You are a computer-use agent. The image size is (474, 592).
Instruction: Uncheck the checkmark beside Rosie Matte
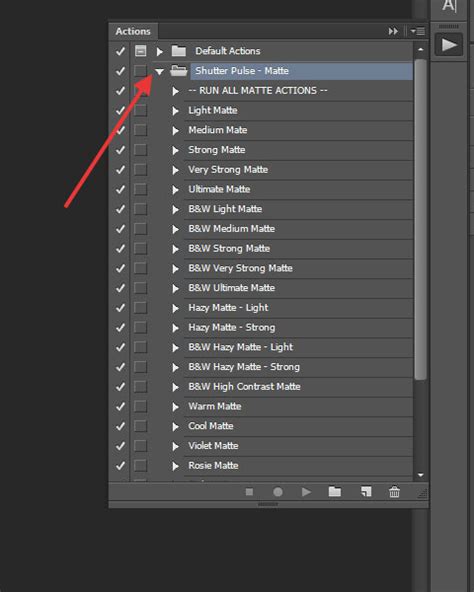click(120, 466)
